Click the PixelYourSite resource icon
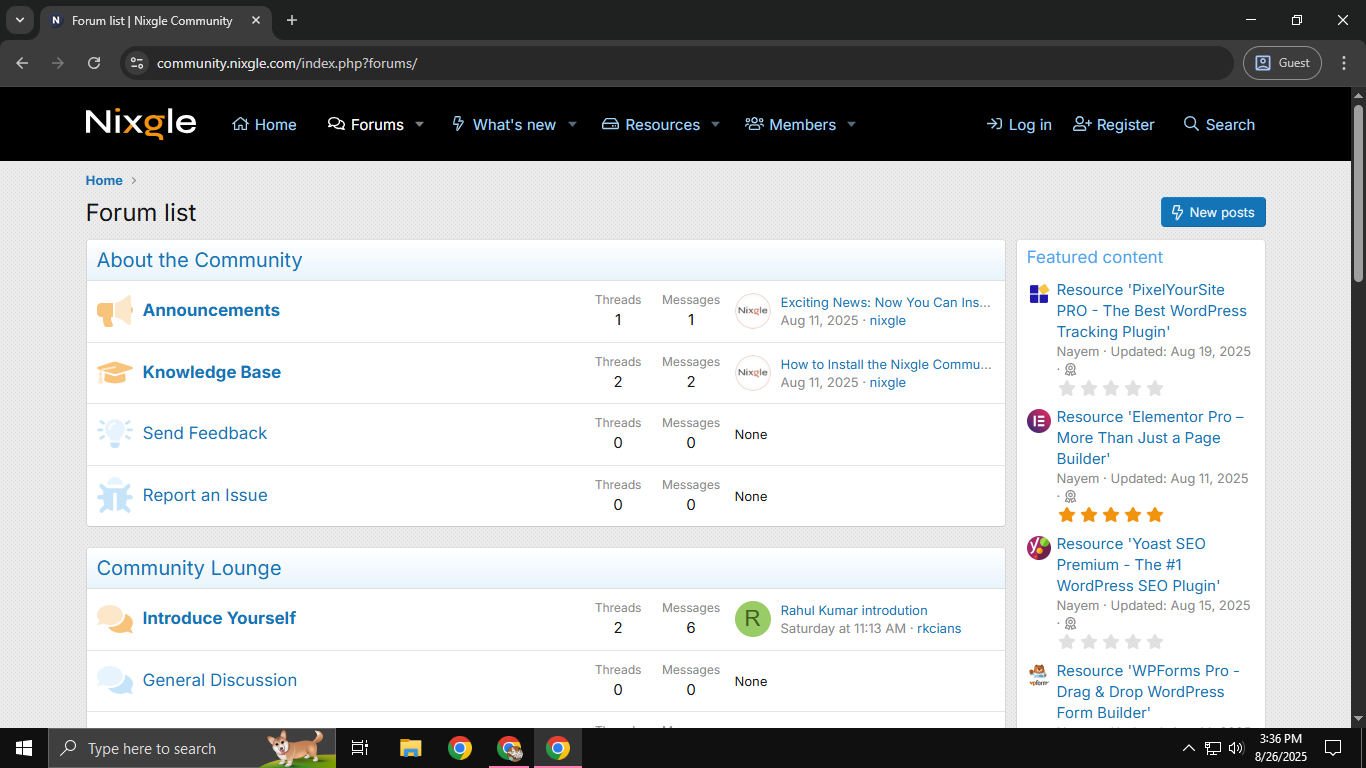This screenshot has width=1366, height=768. [x=1039, y=294]
